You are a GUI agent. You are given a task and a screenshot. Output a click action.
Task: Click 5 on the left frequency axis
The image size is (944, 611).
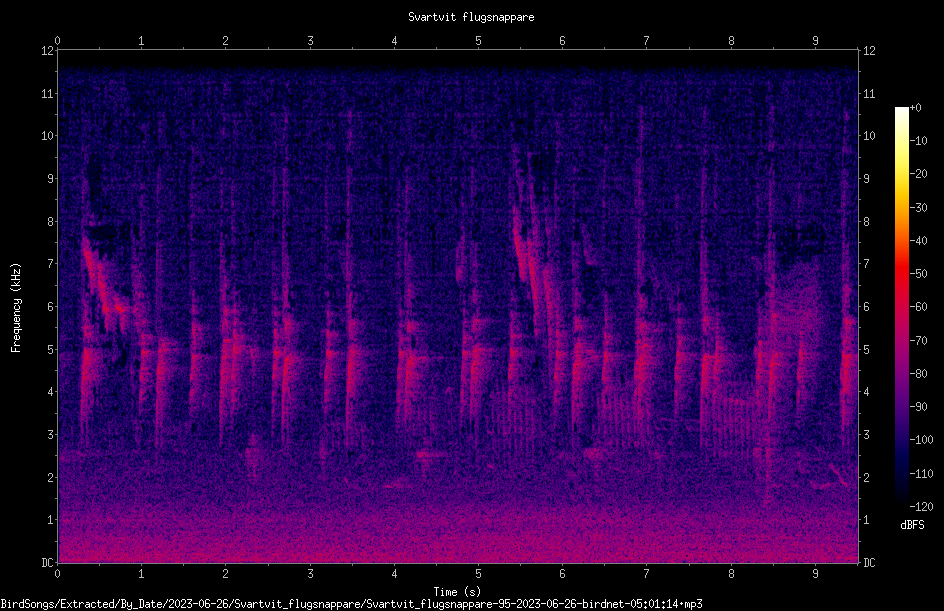click(51, 349)
